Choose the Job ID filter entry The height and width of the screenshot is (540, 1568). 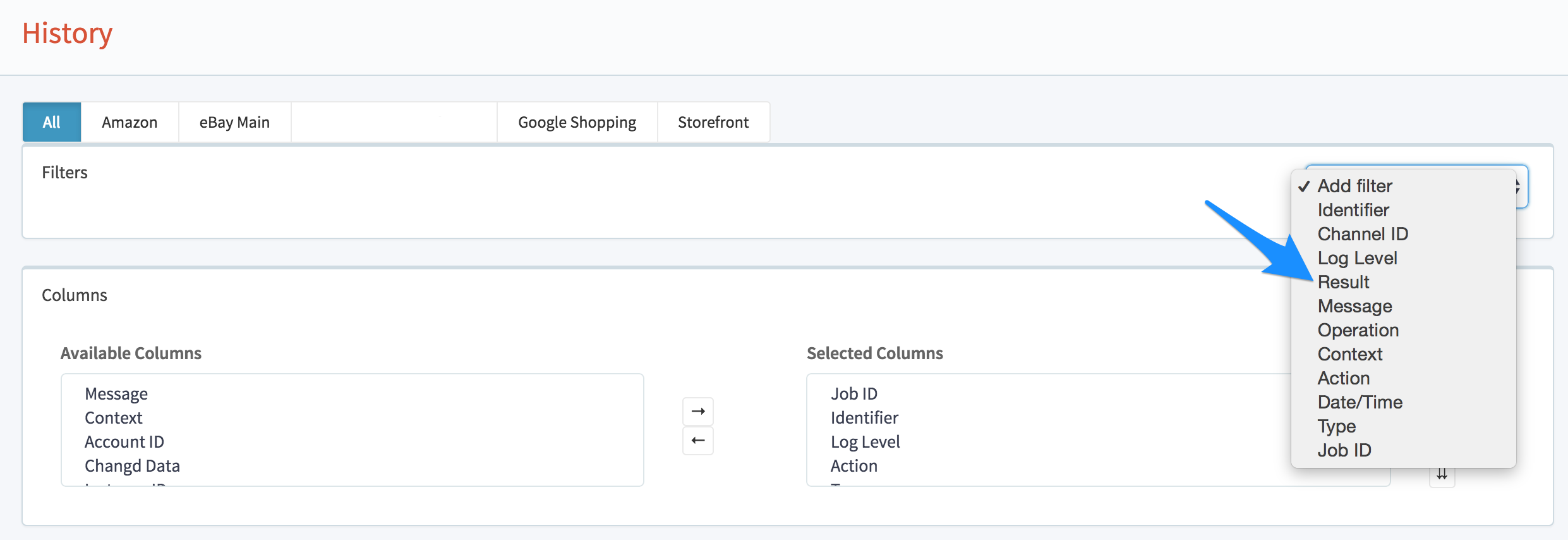[1344, 450]
